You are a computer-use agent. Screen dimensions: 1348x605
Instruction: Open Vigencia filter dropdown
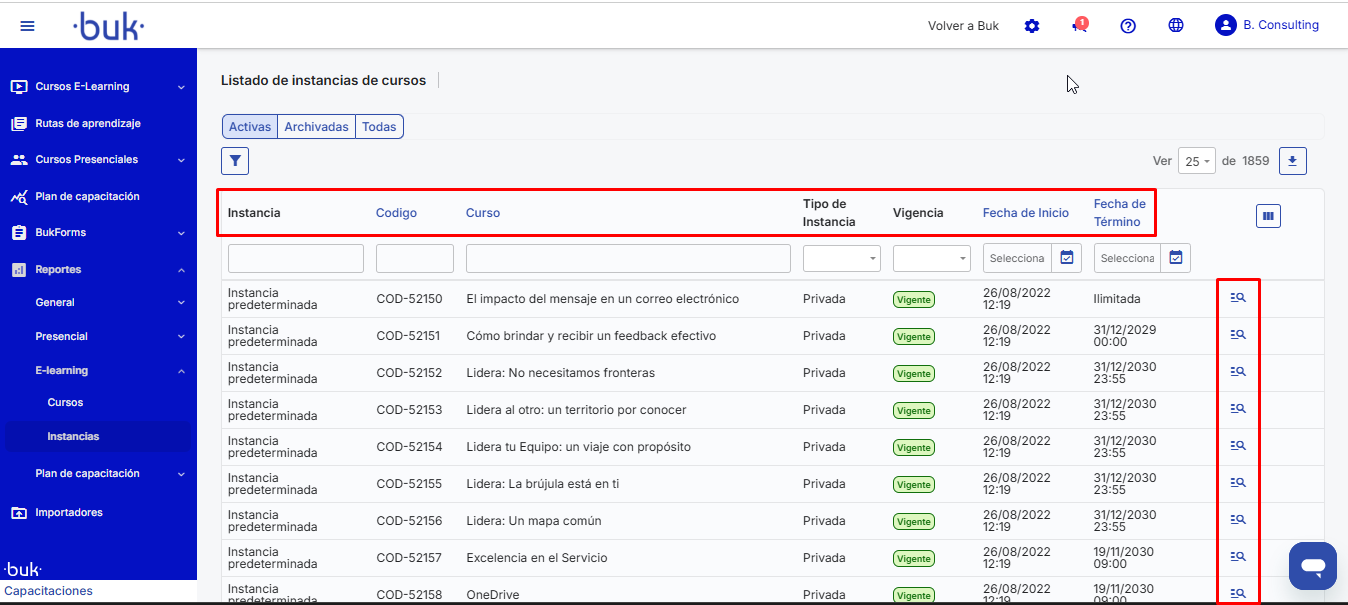tap(931, 258)
